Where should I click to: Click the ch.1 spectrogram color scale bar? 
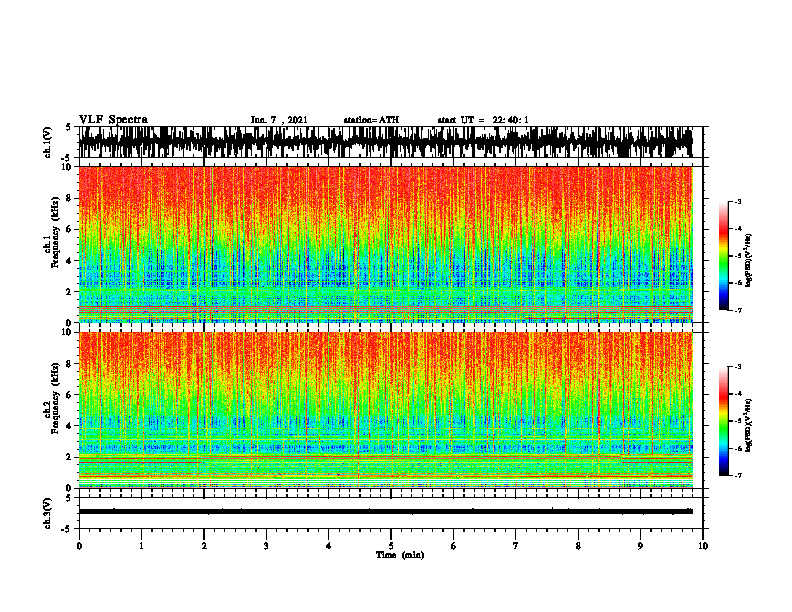point(723,256)
